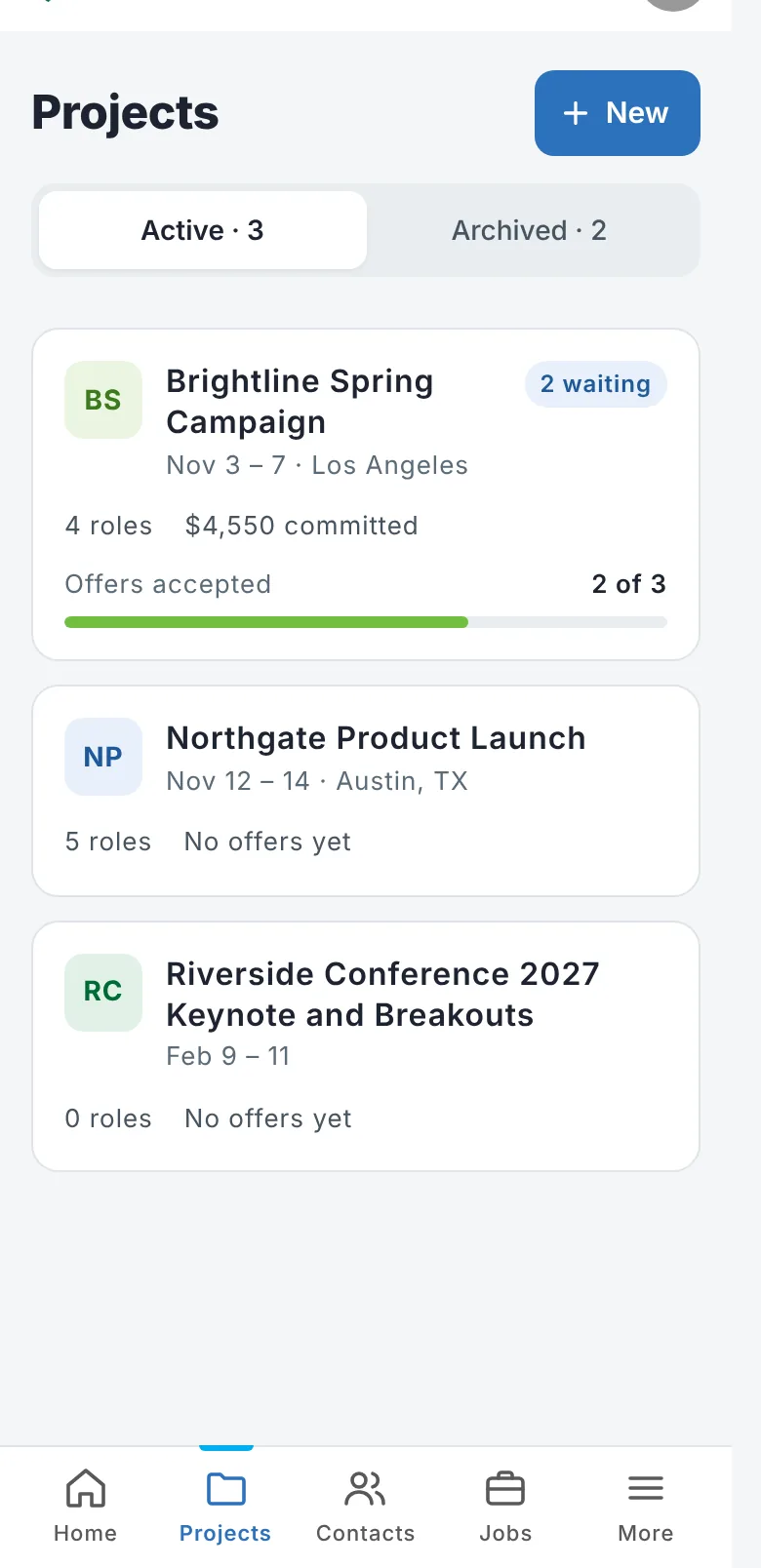Tap the BS project avatar

click(103, 400)
